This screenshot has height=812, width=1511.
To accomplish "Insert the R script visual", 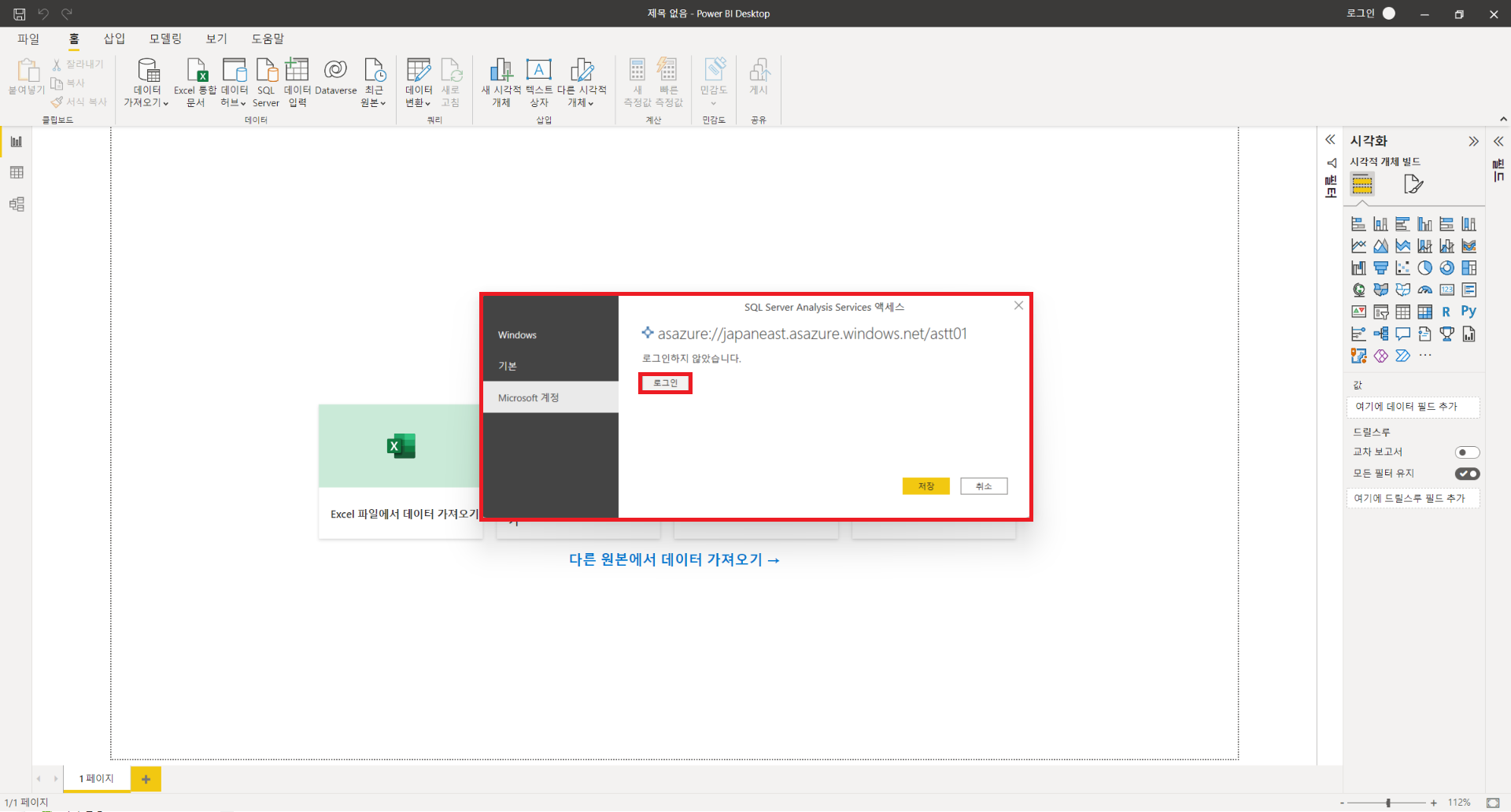I will point(1446,312).
